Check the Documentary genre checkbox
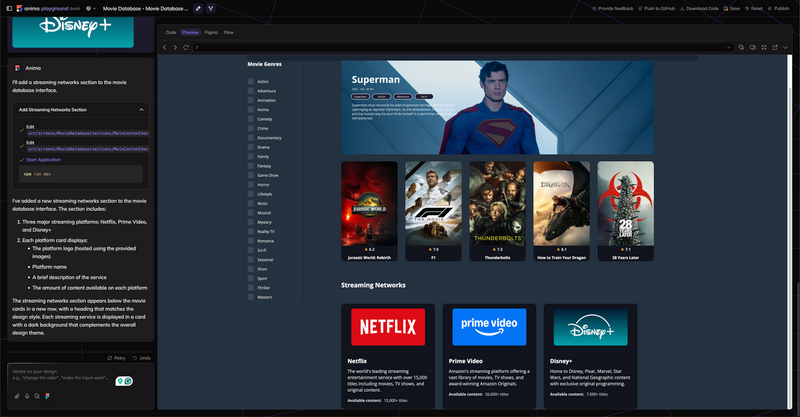The image size is (800, 417). click(x=251, y=138)
